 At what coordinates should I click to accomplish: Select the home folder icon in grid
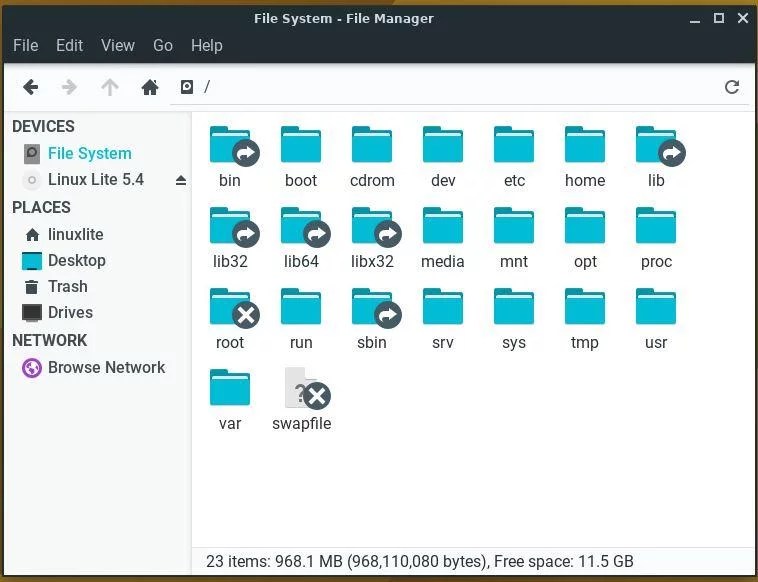click(x=585, y=144)
